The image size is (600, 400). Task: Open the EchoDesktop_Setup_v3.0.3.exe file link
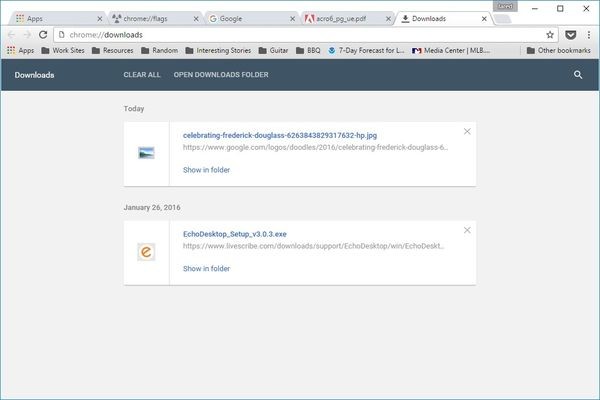[x=235, y=233]
